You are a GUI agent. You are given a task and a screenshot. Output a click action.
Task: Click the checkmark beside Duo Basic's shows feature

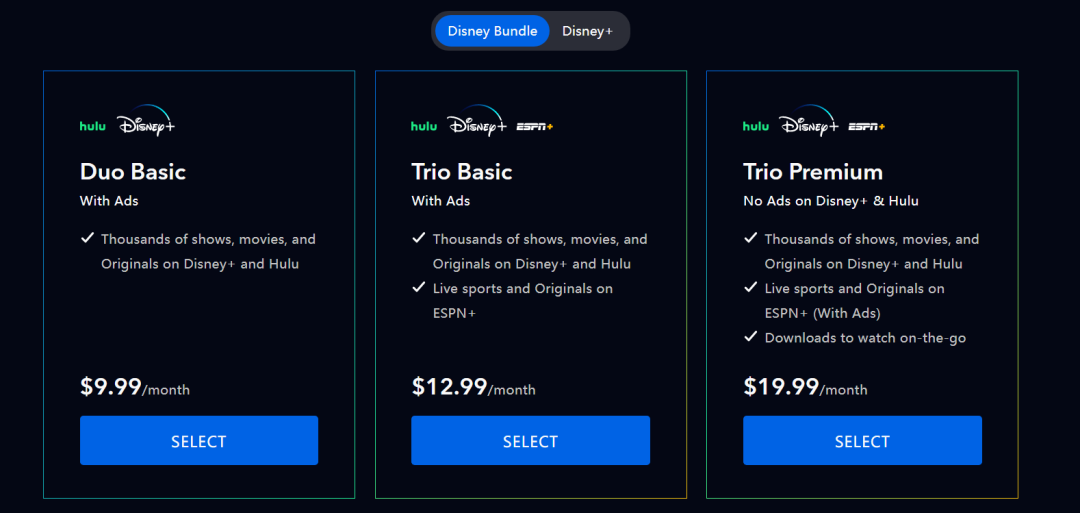(x=87, y=239)
